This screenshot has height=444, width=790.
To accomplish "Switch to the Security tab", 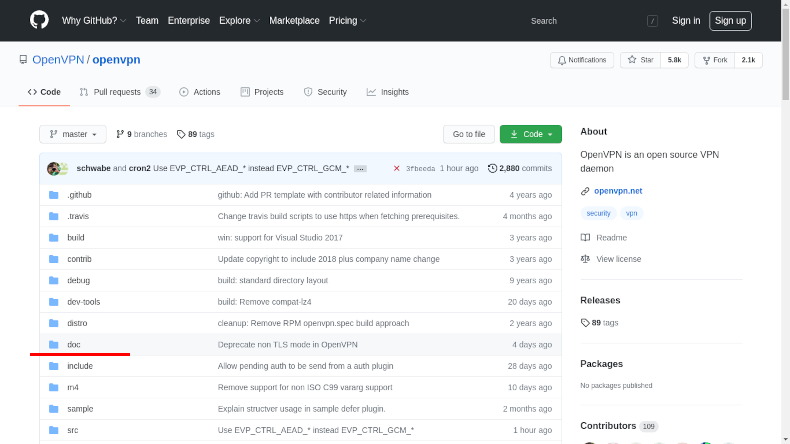I will click(x=325, y=92).
